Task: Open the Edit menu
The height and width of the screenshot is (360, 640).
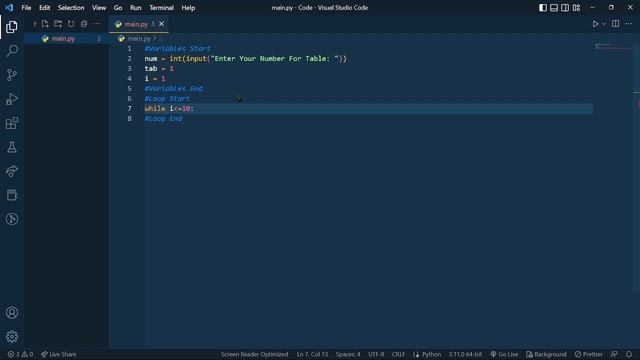Action: pos(44,8)
